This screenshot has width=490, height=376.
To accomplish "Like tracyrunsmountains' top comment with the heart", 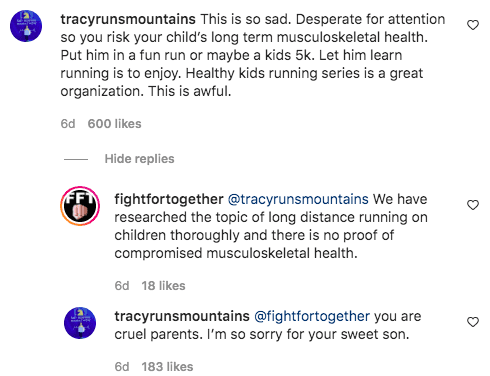I will (x=473, y=25).
